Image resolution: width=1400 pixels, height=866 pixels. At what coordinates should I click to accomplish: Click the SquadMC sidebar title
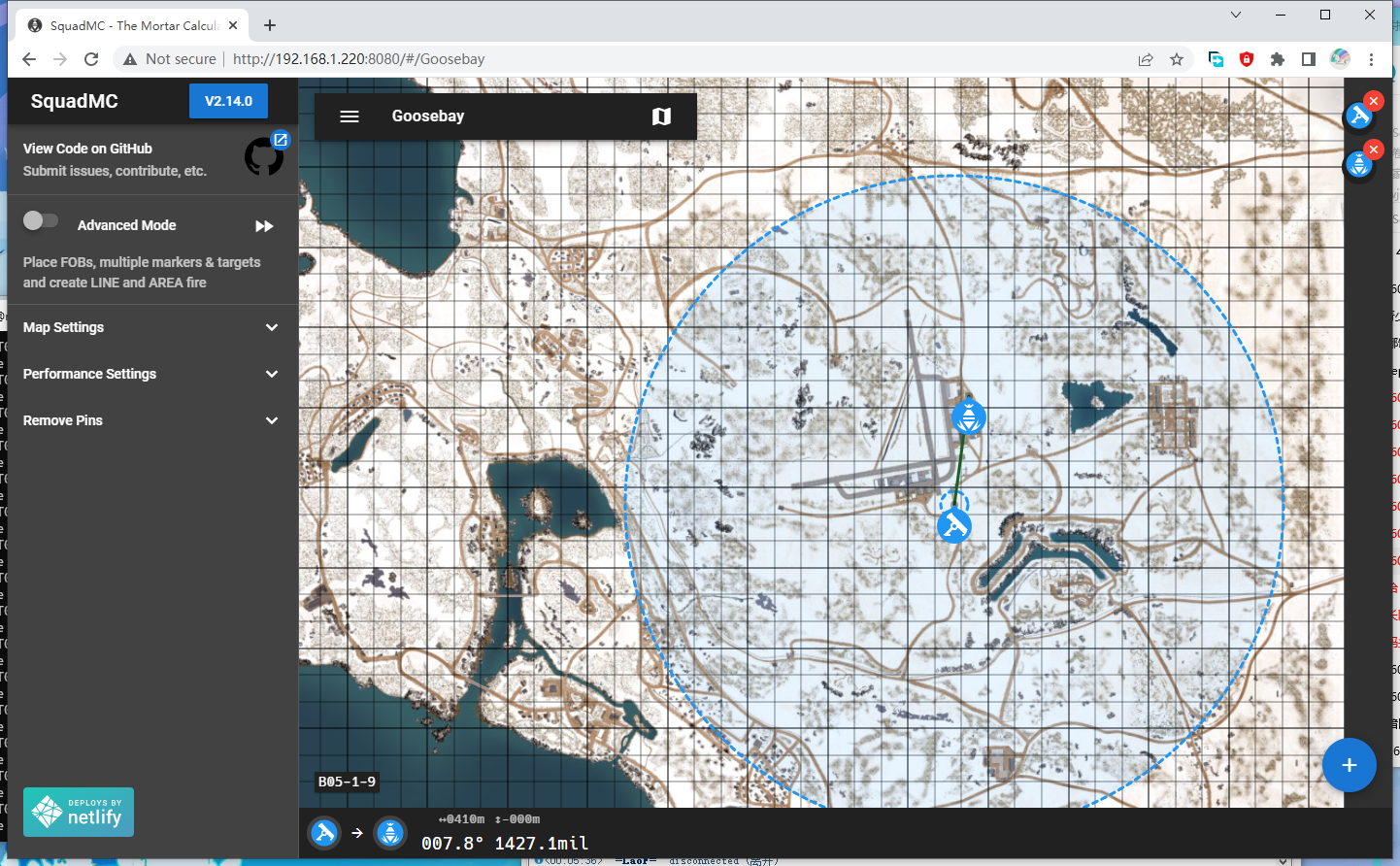coord(75,101)
